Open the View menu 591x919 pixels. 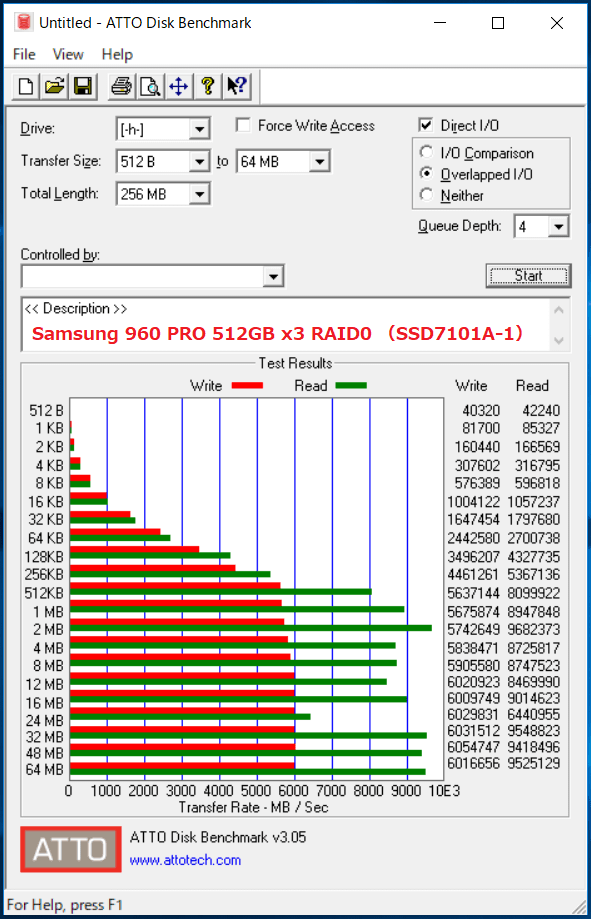[x=68, y=55]
